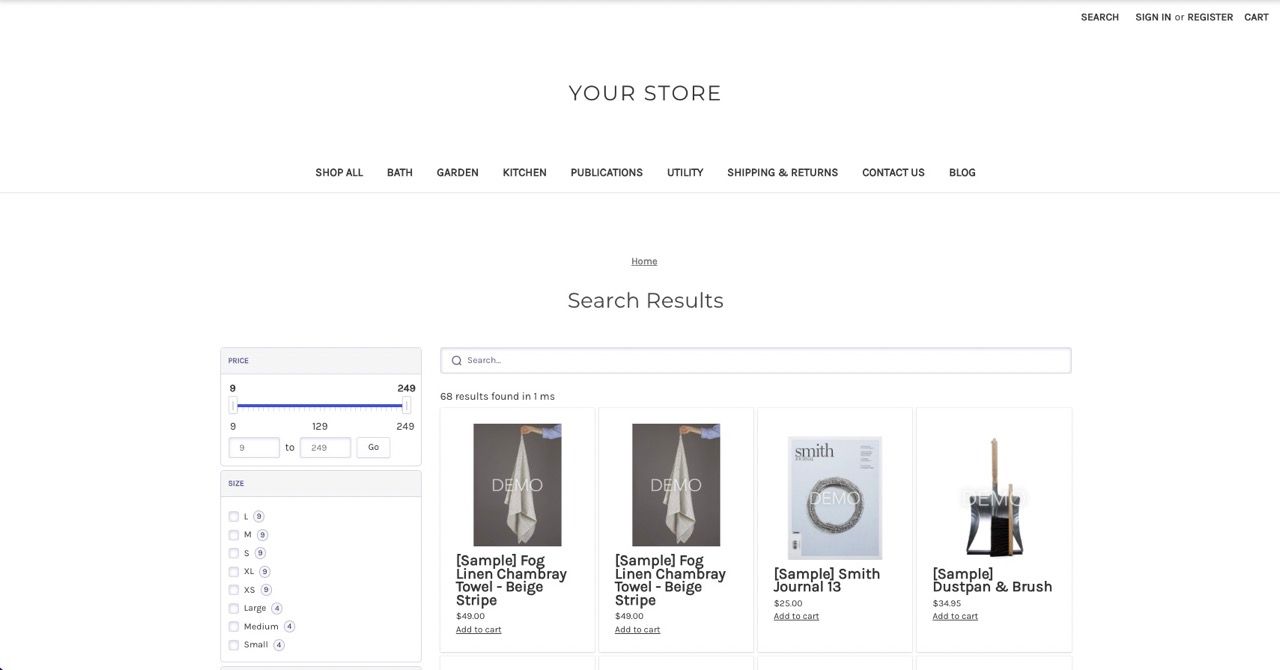Open the SIGN IN link
The width and height of the screenshot is (1280, 670).
coord(1152,17)
